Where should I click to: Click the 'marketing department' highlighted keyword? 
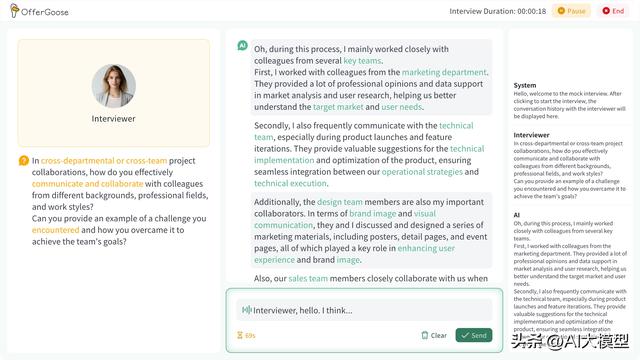coord(444,72)
